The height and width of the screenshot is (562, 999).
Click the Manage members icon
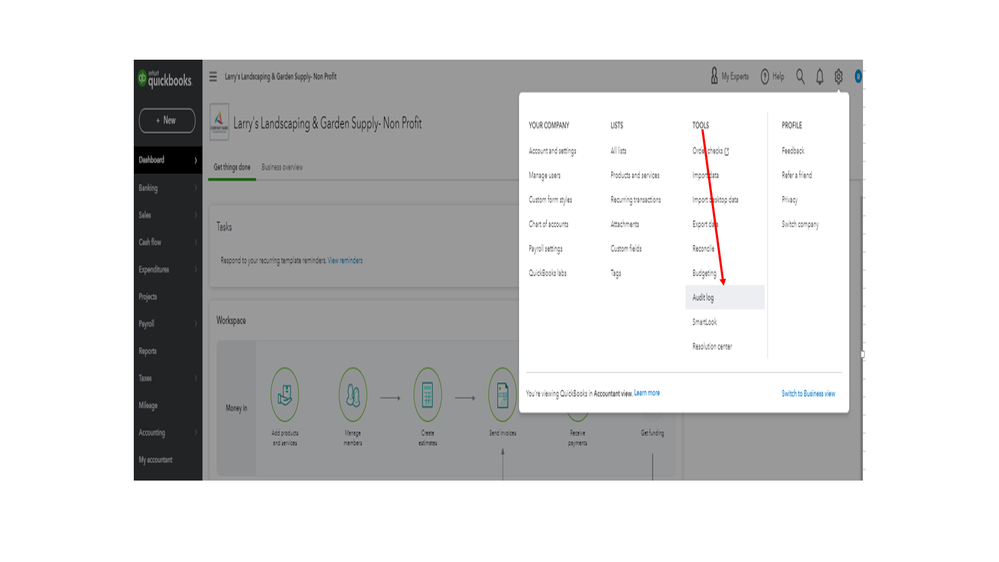pos(353,394)
